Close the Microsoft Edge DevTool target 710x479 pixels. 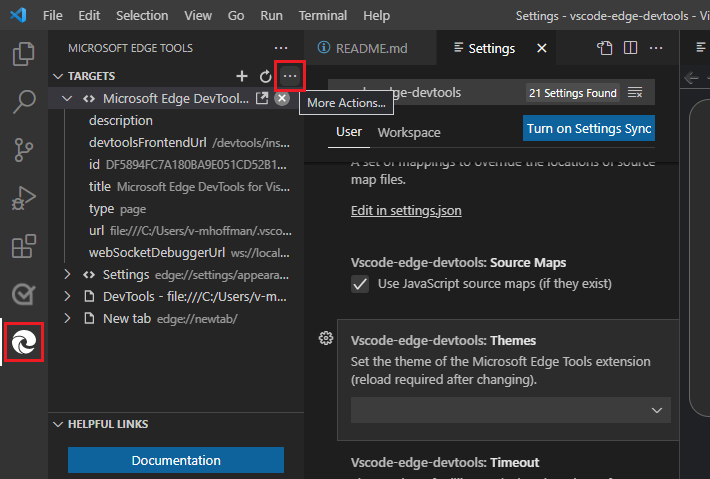282,98
